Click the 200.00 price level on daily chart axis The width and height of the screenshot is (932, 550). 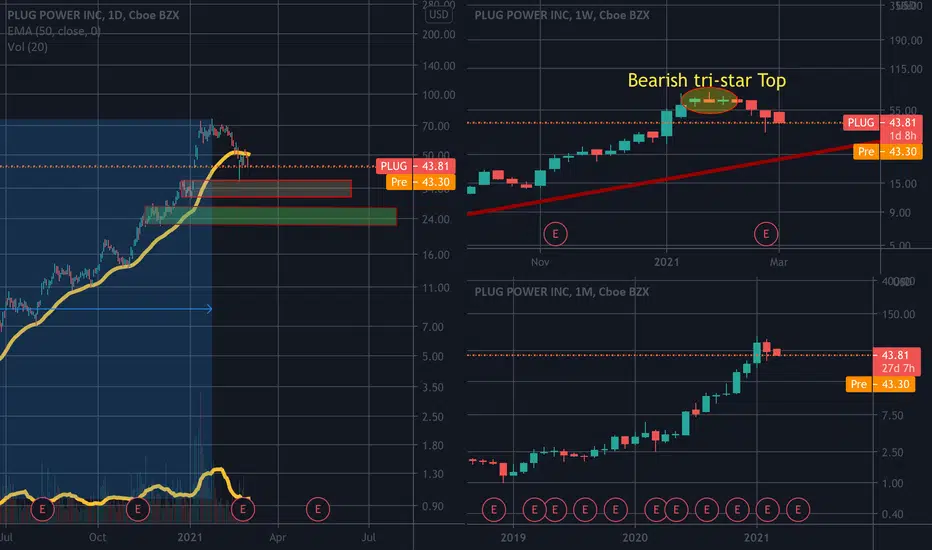[439, 34]
